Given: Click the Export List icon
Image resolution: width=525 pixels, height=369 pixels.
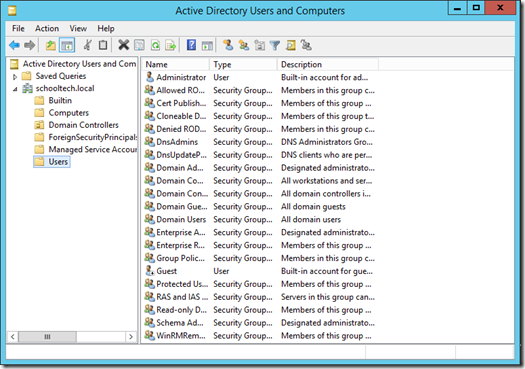Looking at the screenshot, I should 171,45.
